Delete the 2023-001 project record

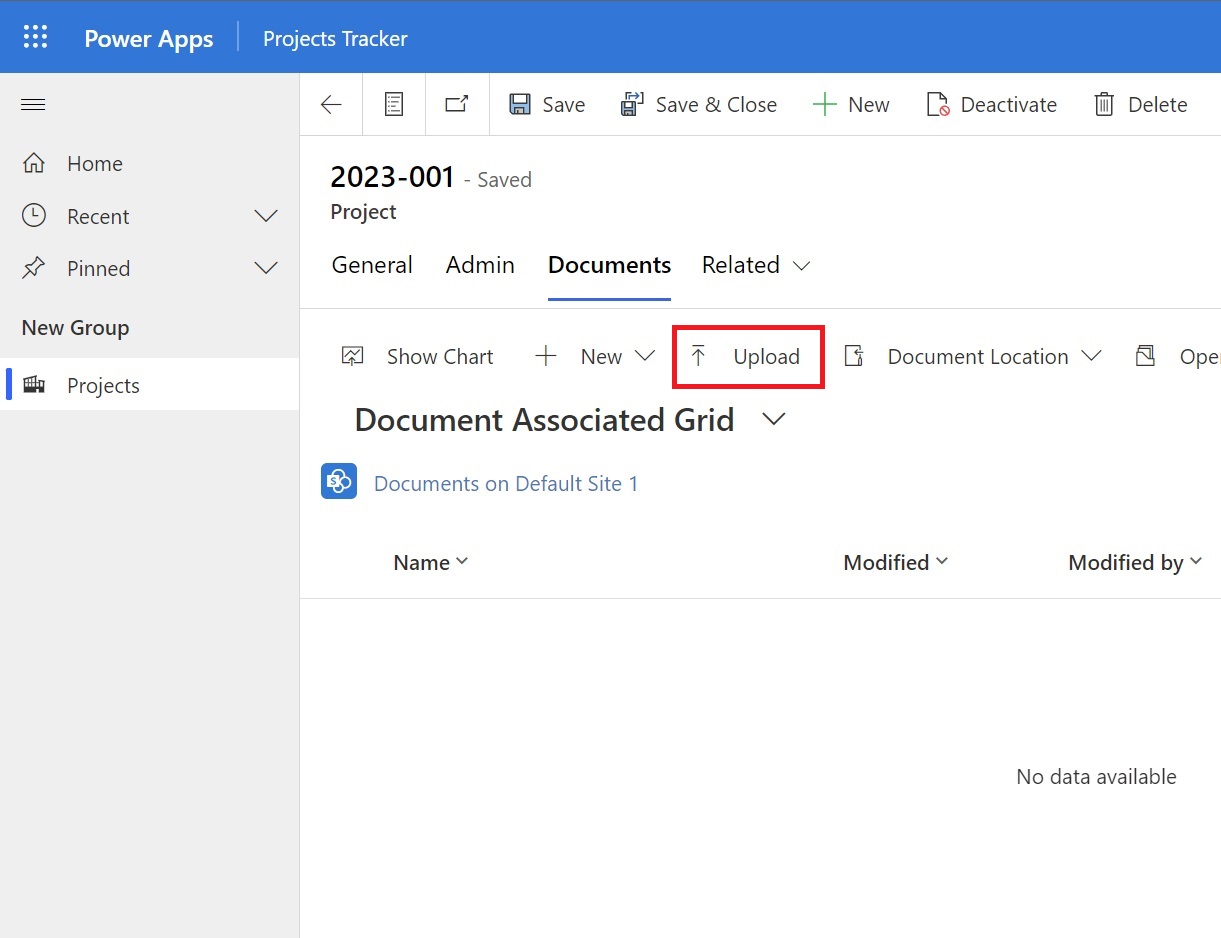pos(1139,104)
